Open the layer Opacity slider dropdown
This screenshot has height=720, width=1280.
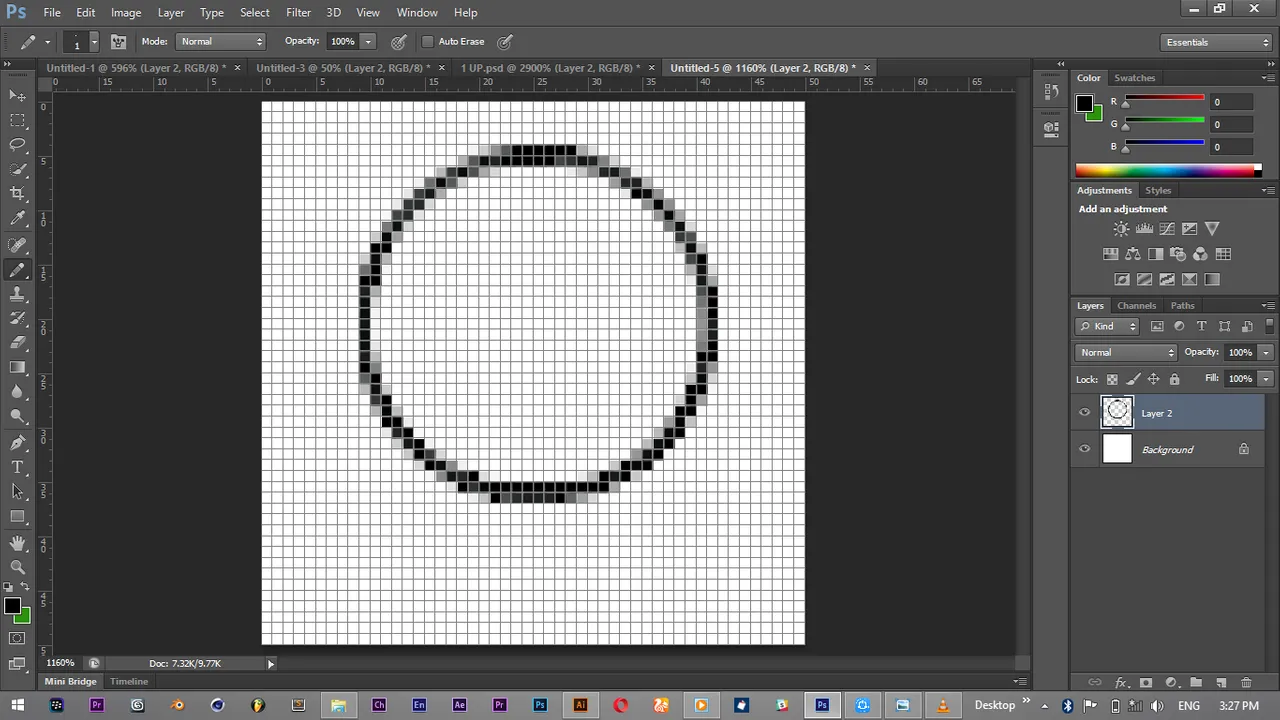[1266, 352]
